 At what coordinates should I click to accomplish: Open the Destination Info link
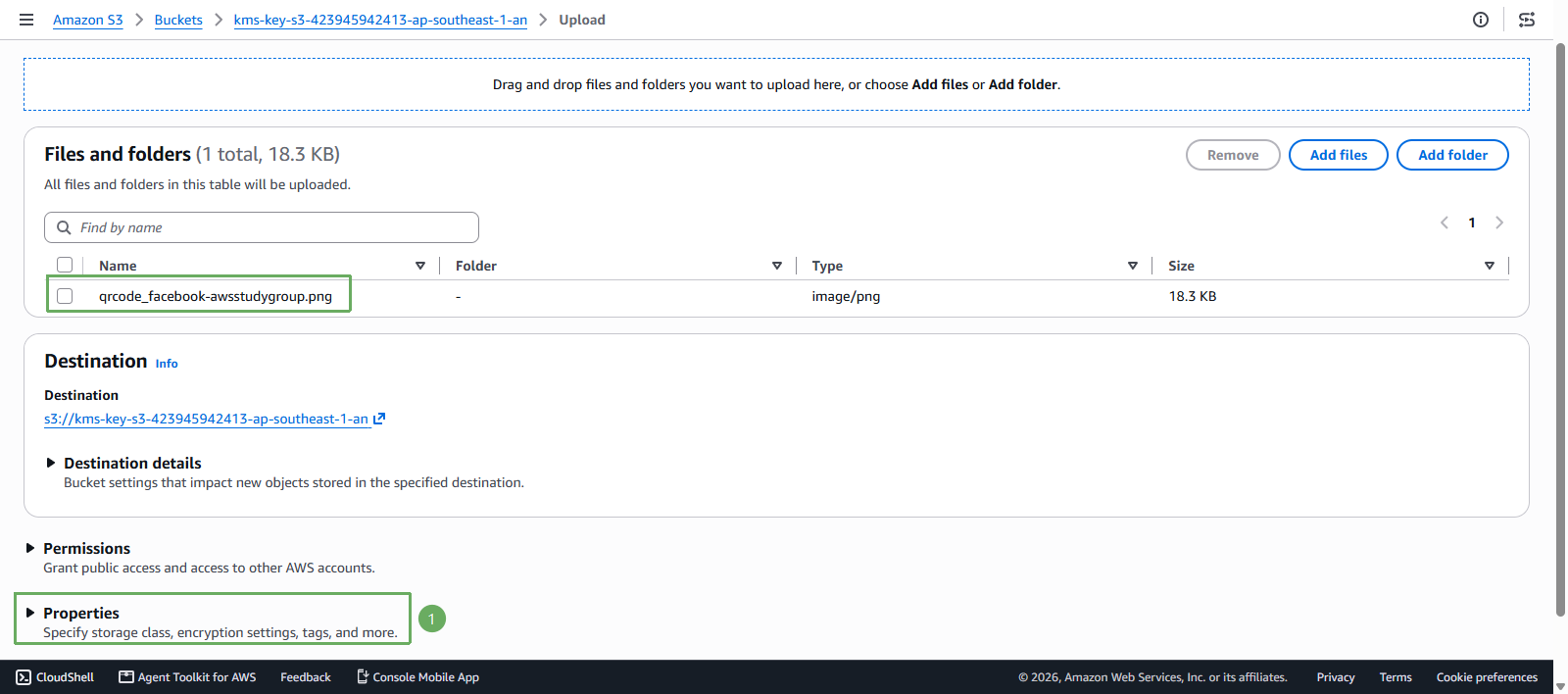[x=167, y=364]
